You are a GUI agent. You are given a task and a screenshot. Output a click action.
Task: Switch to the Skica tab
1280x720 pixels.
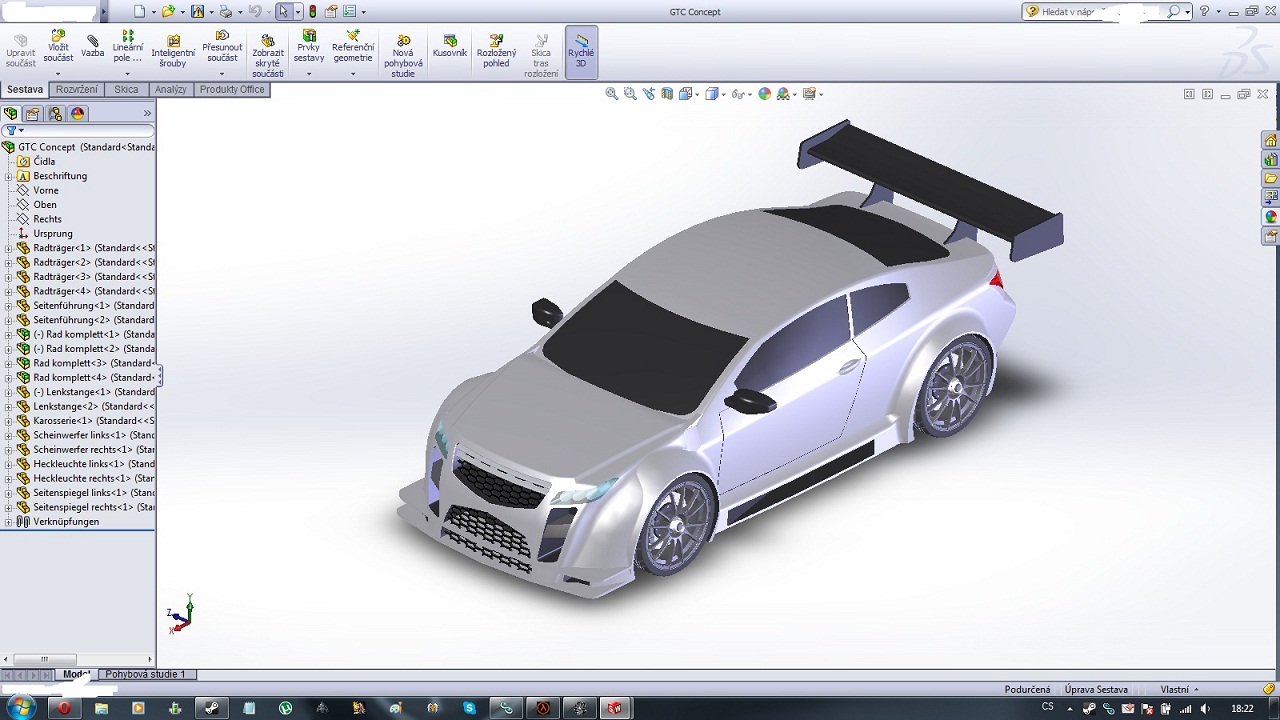(x=126, y=90)
